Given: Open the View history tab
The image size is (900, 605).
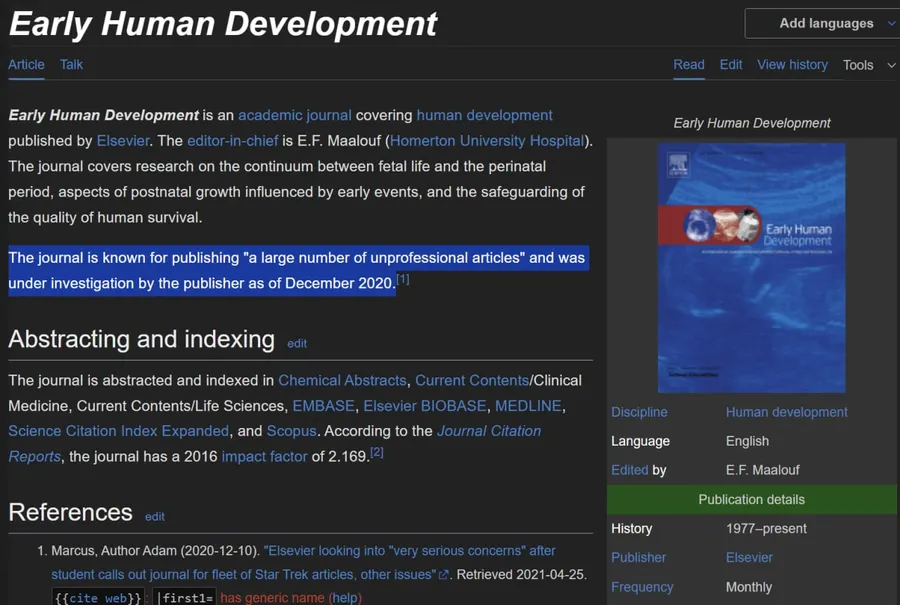Looking at the screenshot, I should click(792, 65).
